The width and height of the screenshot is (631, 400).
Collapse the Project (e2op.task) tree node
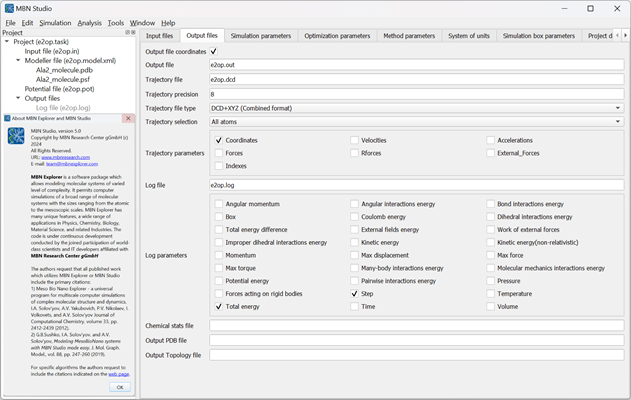coord(7,42)
